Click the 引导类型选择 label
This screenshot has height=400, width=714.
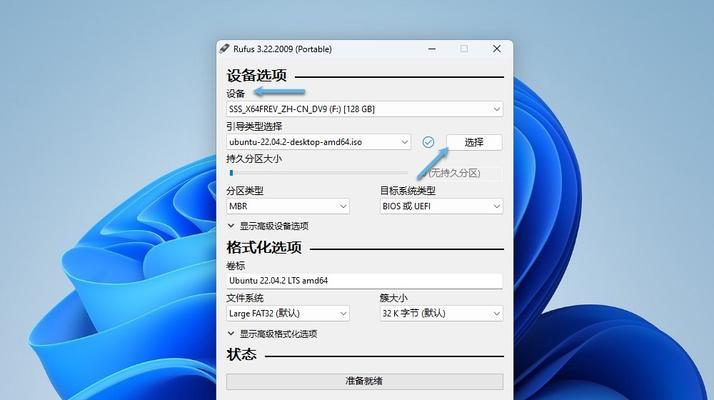(254, 126)
